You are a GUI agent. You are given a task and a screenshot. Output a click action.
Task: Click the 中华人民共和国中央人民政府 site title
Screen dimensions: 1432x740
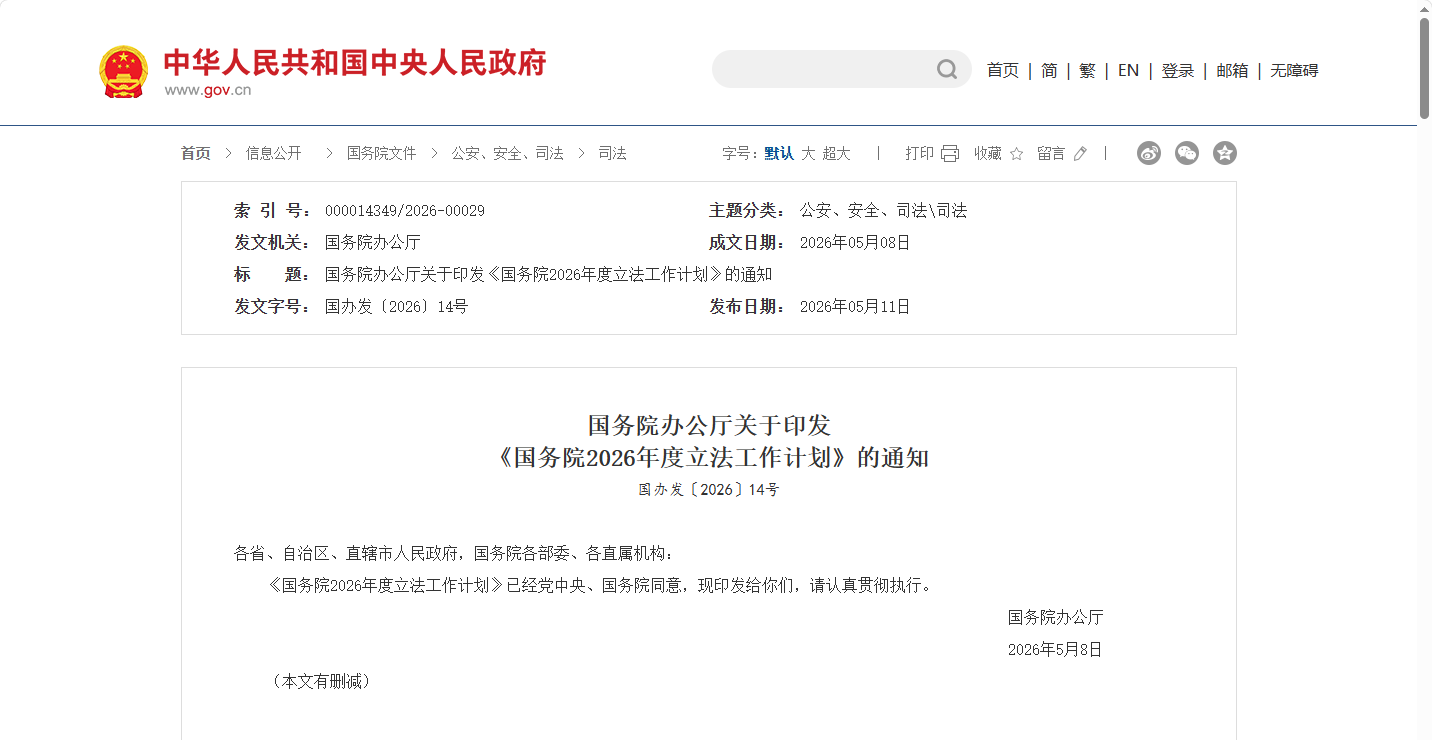pos(355,63)
